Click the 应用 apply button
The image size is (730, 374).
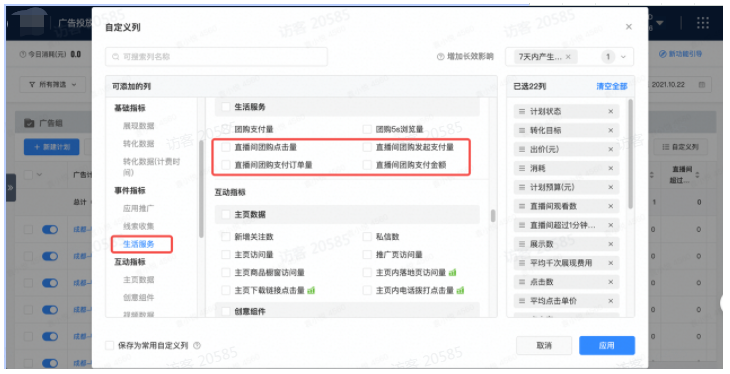point(607,346)
